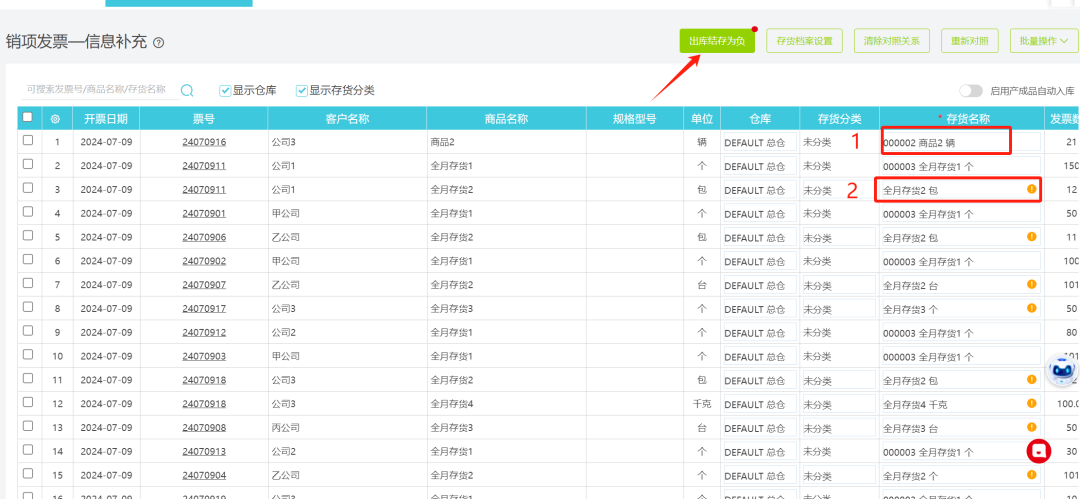Open 仓库 DEFAULT 总仓 selector in row 10
The height and width of the screenshot is (499, 1080).
(760, 357)
